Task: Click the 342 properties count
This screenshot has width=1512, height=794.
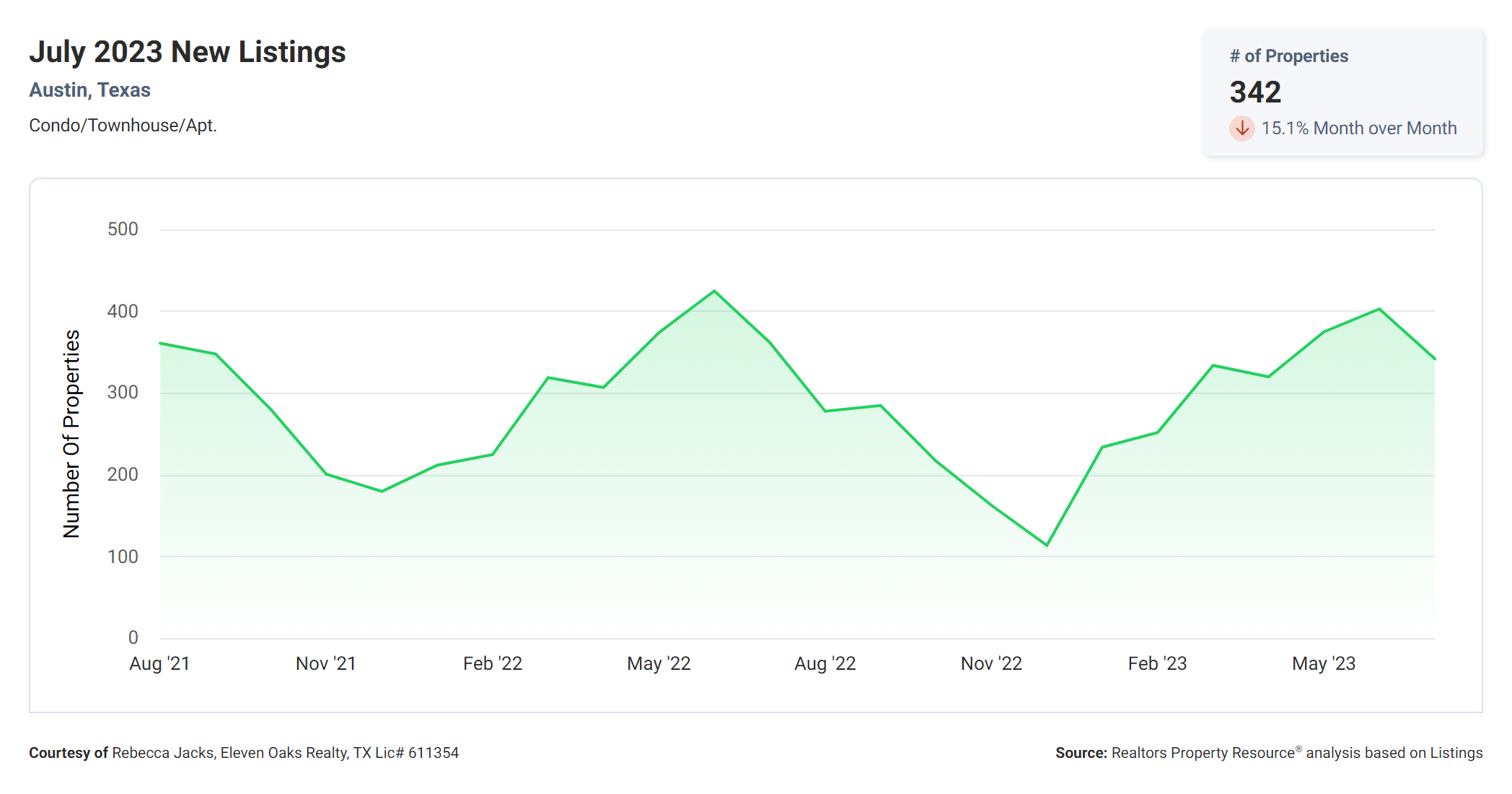Action: point(1255,92)
